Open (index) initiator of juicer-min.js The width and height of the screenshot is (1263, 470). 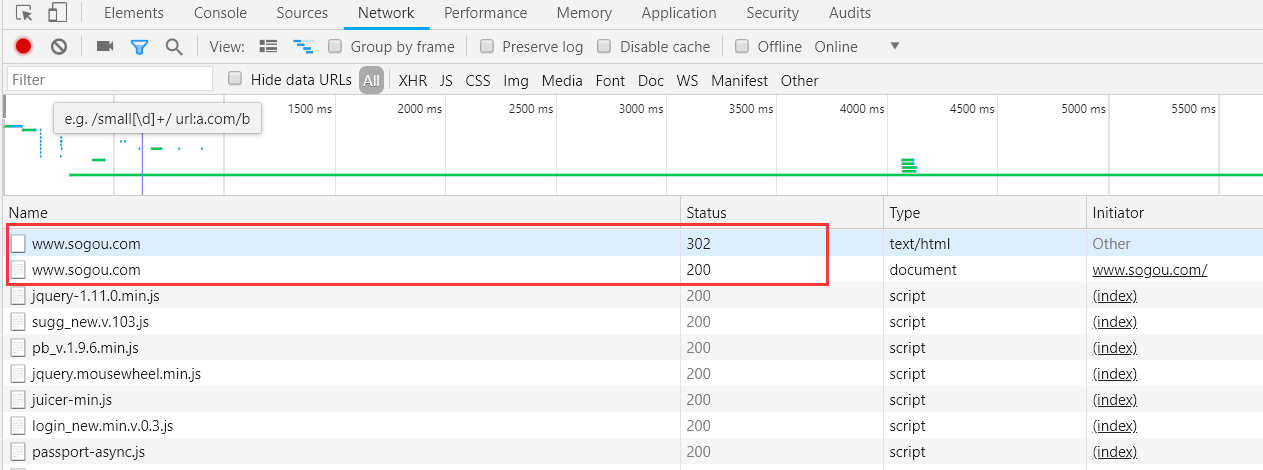click(x=1115, y=399)
